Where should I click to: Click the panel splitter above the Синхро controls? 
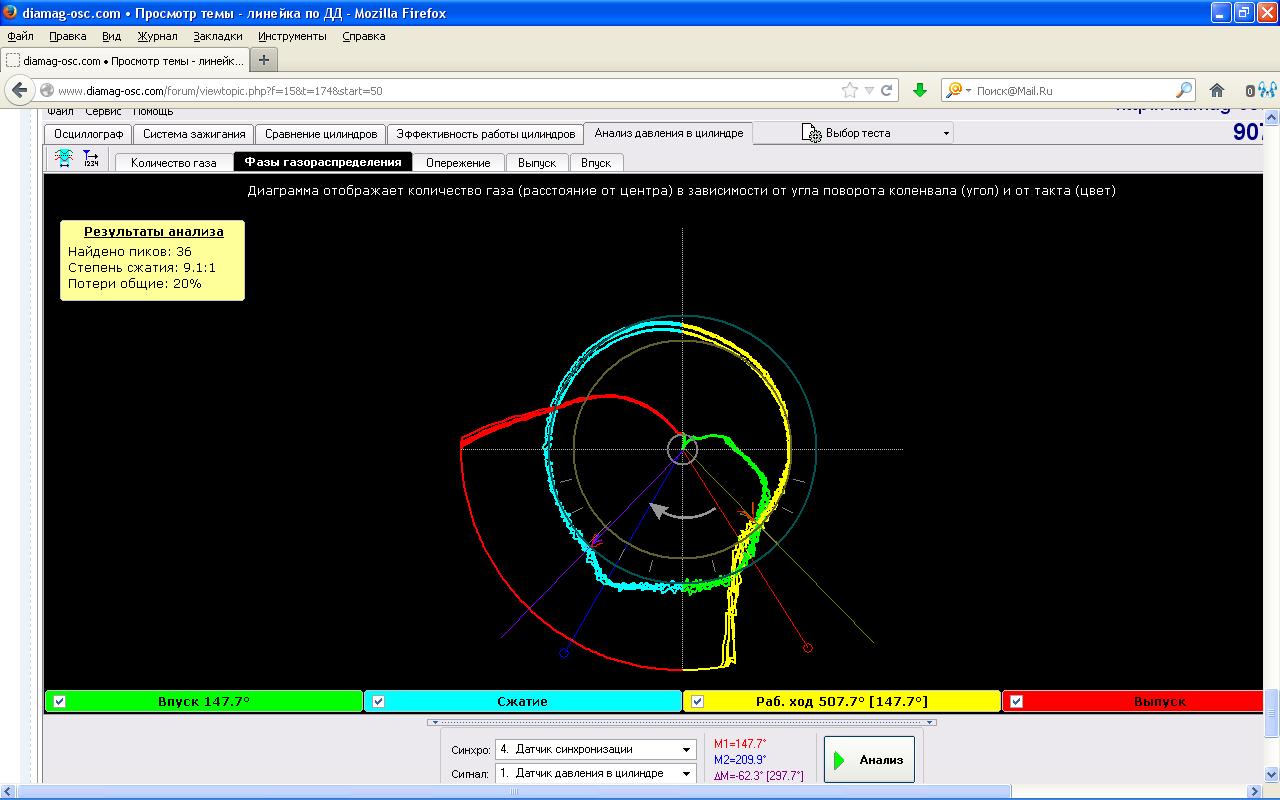[x=681, y=721]
